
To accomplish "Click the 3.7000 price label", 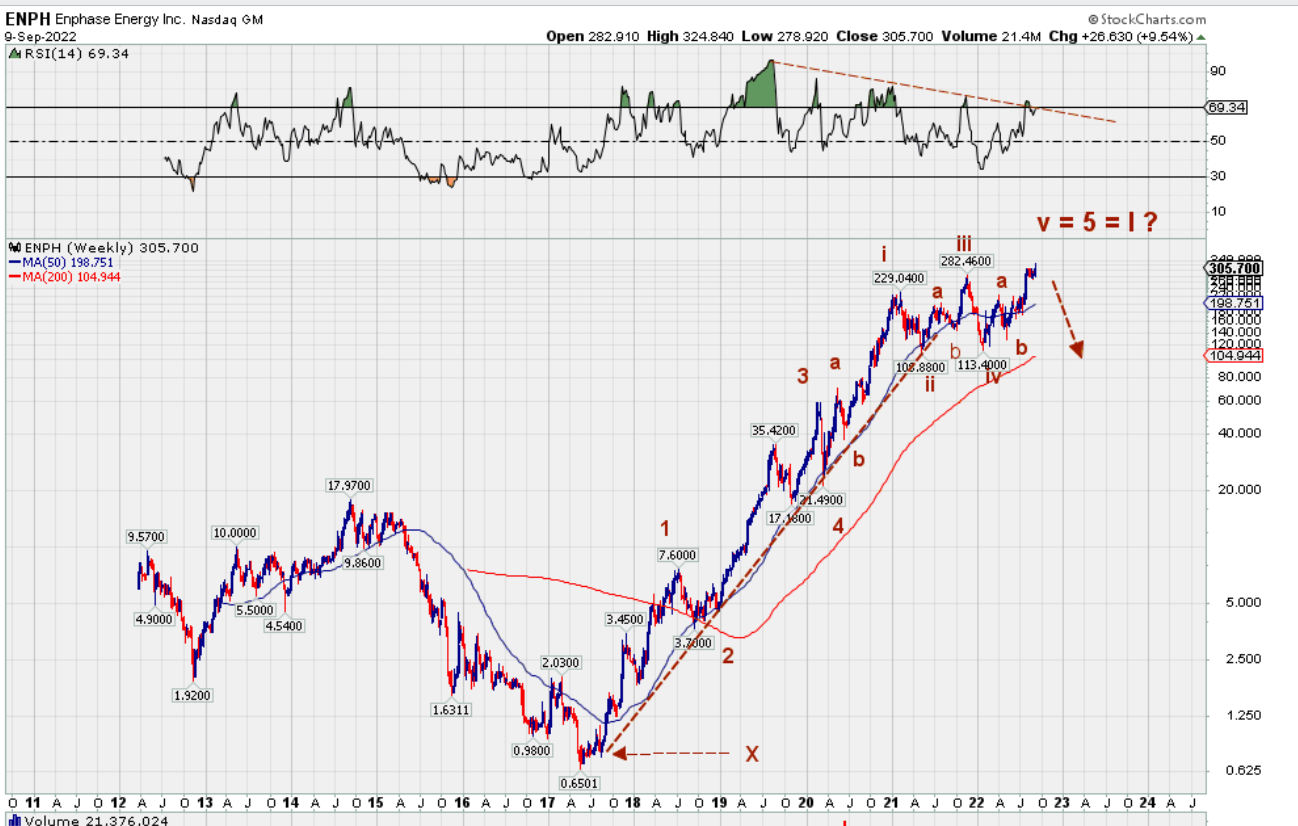I will tap(694, 643).
